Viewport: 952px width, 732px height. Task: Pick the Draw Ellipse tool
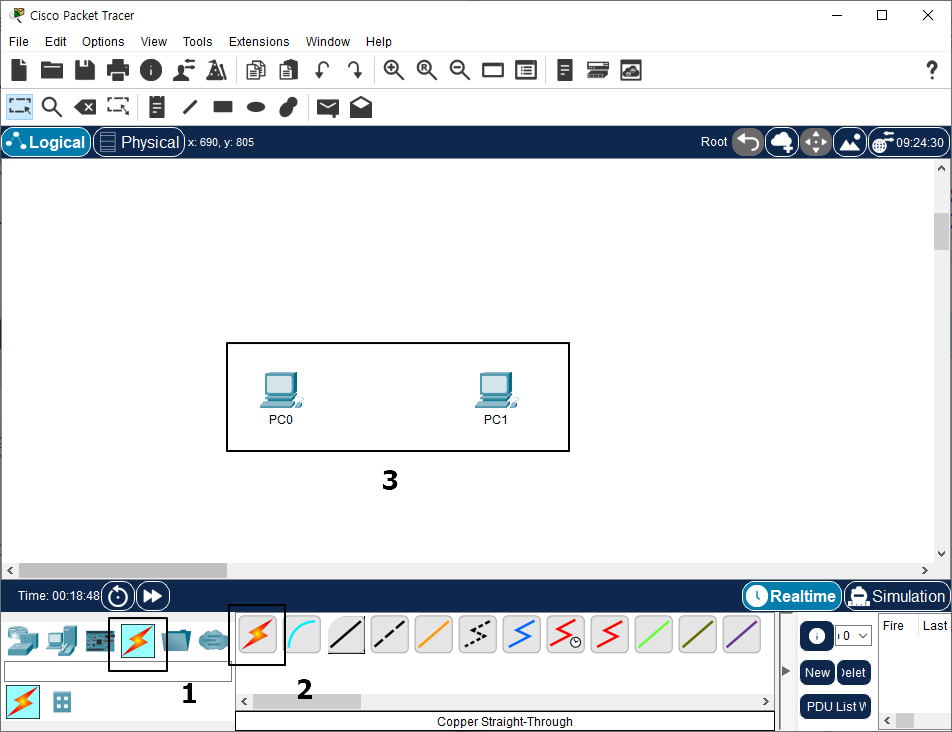pyautogui.click(x=256, y=107)
